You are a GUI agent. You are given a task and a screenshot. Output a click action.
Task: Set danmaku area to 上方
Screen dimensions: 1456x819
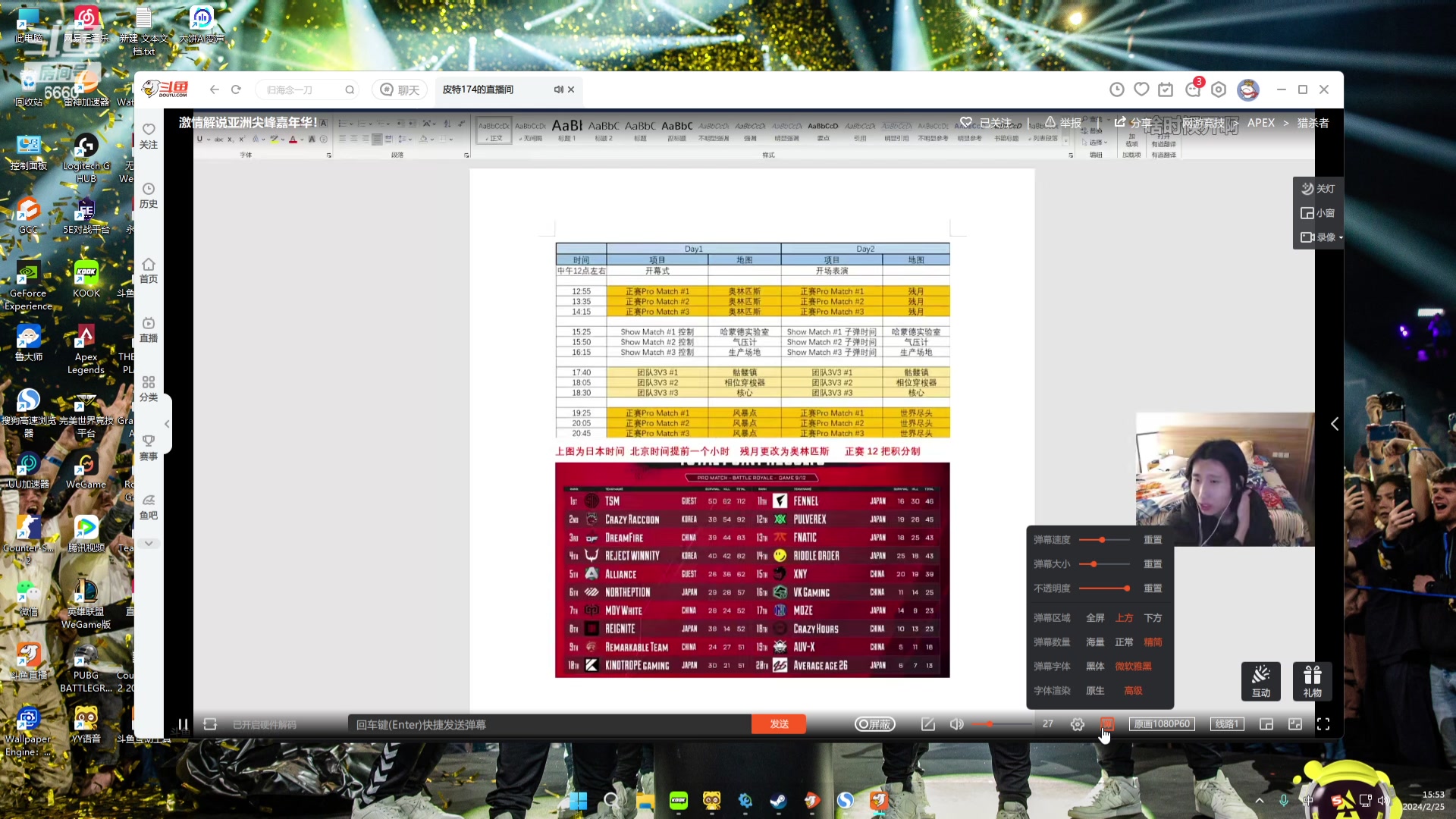1124,618
